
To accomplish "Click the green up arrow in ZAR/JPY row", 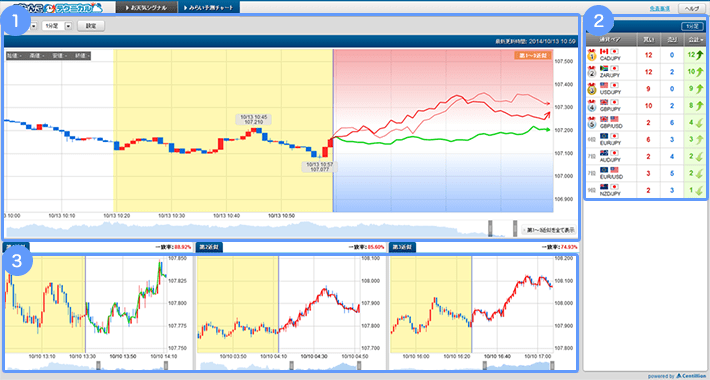I will click(x=699, y=72).
